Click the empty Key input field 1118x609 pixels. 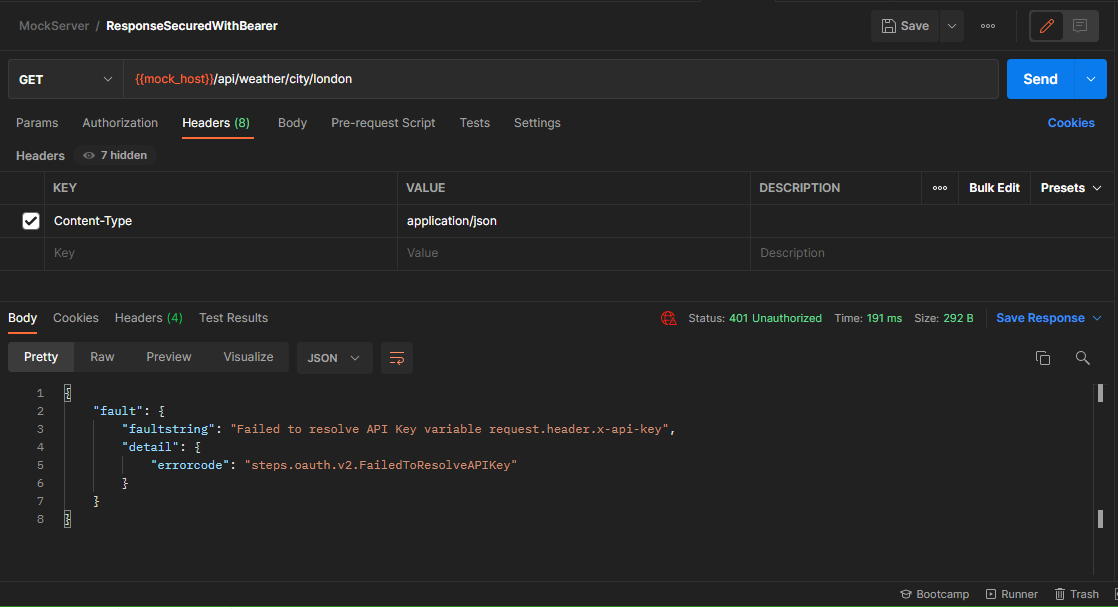point(221,253)
